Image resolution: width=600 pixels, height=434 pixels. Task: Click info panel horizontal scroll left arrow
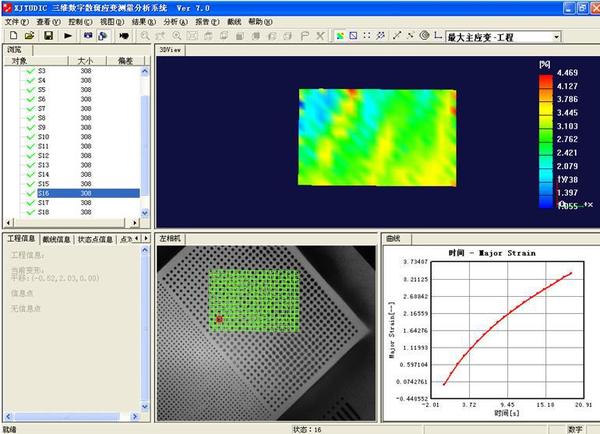click(x=8, y=416)
